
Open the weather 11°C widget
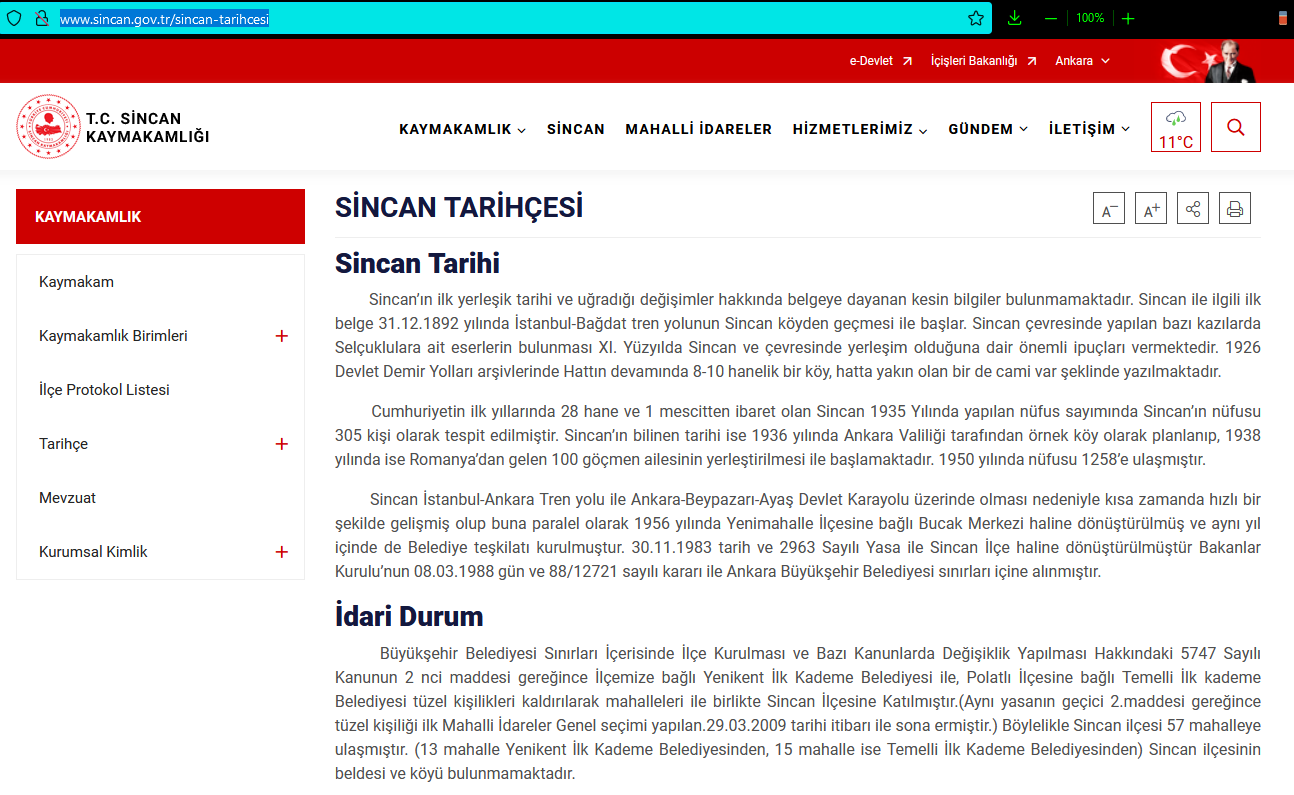pos(1176,127)
